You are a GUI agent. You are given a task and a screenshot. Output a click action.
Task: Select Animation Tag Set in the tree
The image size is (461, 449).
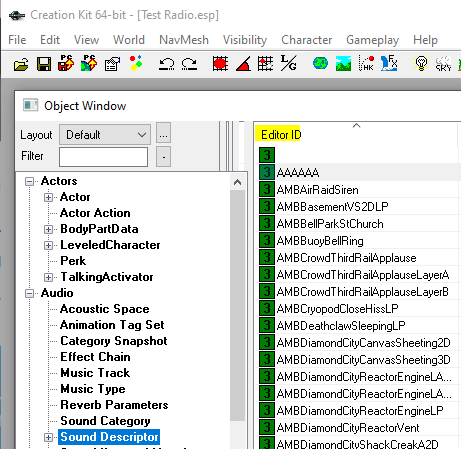tap(112, 325)
